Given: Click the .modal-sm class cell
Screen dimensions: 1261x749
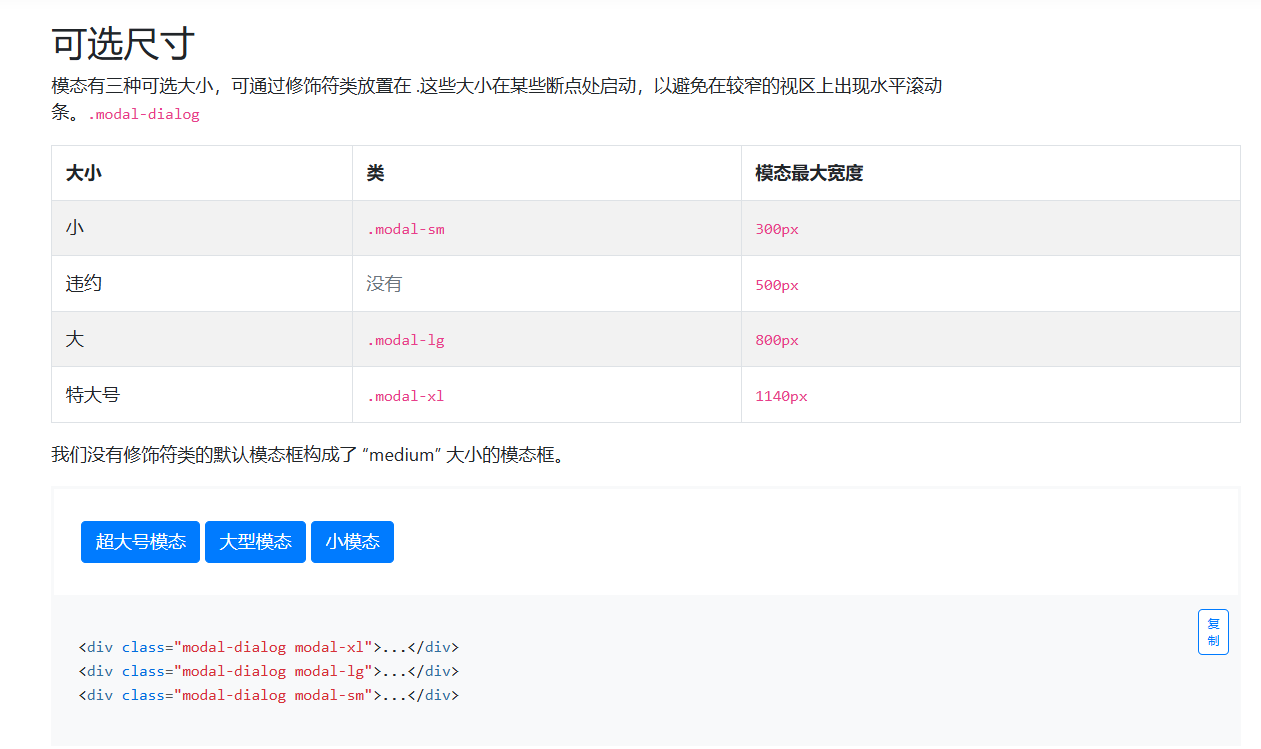Looking at the screenshot, I should (x=405, y=229).
